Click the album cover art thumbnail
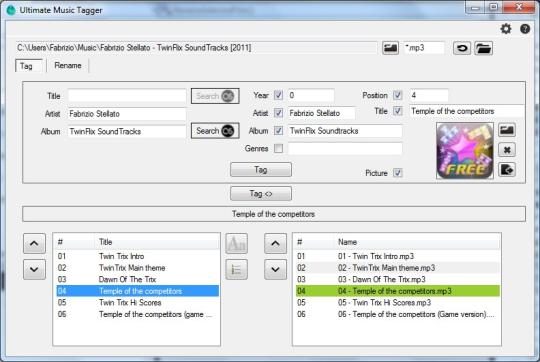This screenshot has height=362, width=540. click(x=465, y=151)
